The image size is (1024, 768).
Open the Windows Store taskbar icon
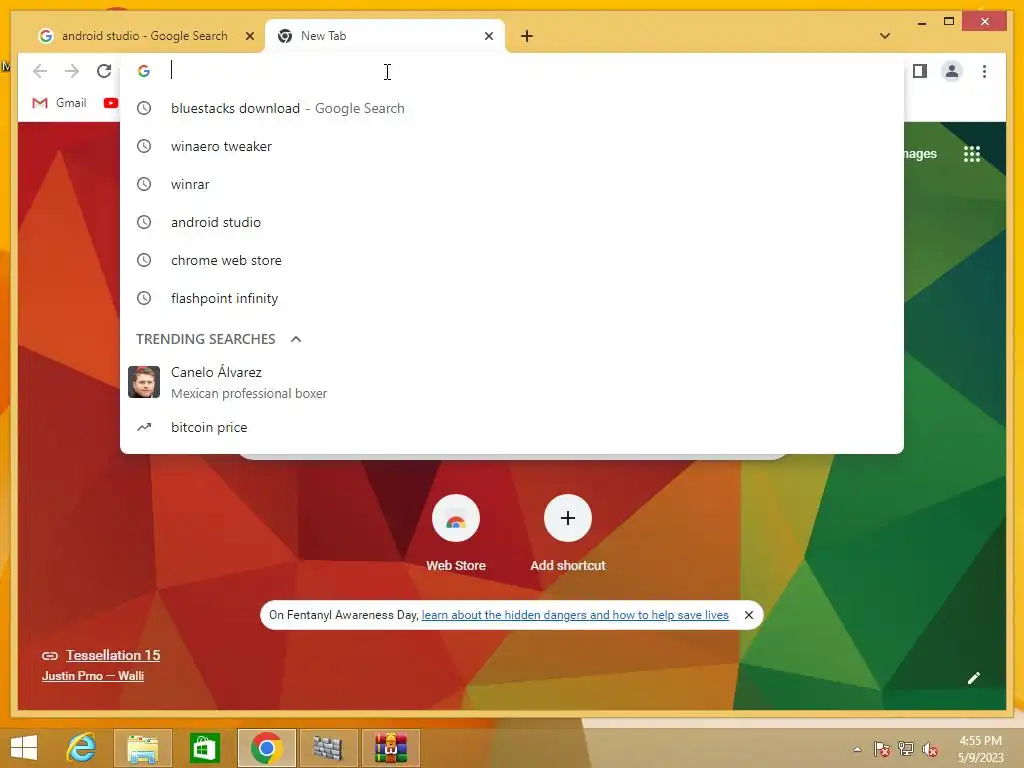click(204, 748)
